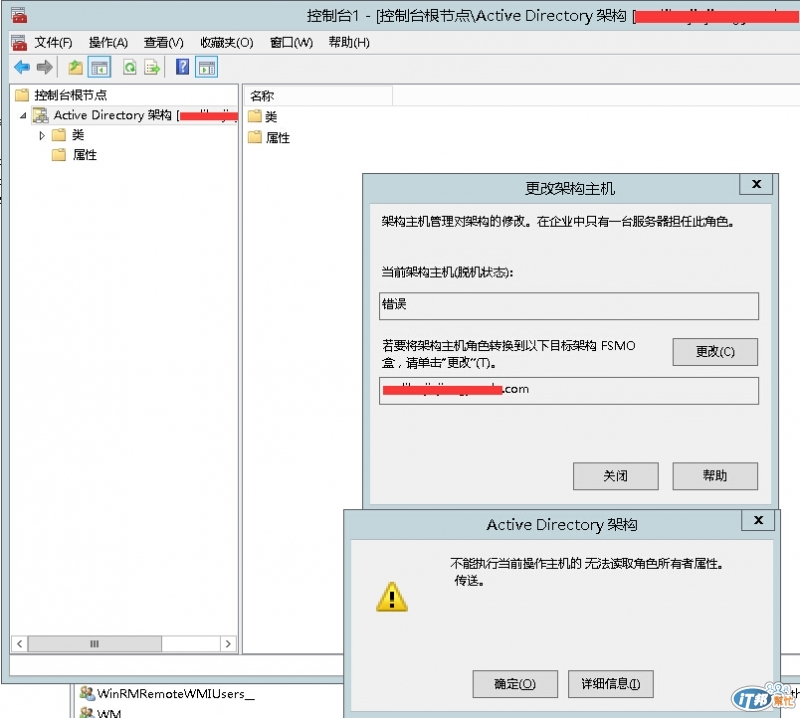This screenshot has width=800, height=718.
Task: Click the 名称 column header
Action: 319,96
